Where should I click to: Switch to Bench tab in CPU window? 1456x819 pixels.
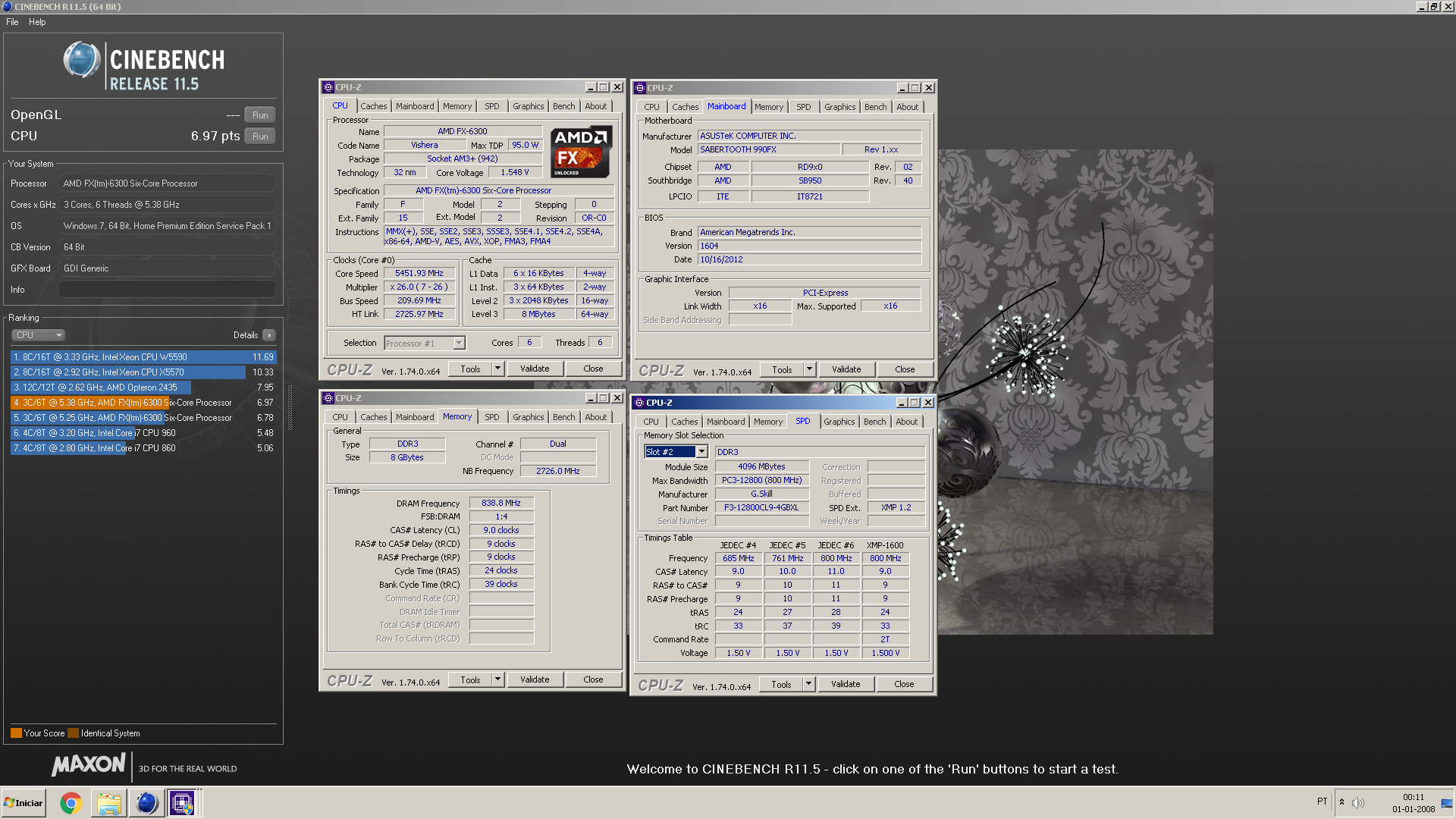click(x=563, y=106)
